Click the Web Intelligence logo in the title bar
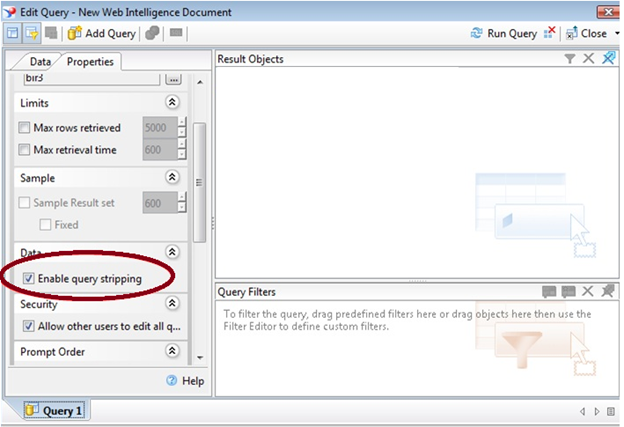Viewport: 624px width, 427px height. (9, 12)
